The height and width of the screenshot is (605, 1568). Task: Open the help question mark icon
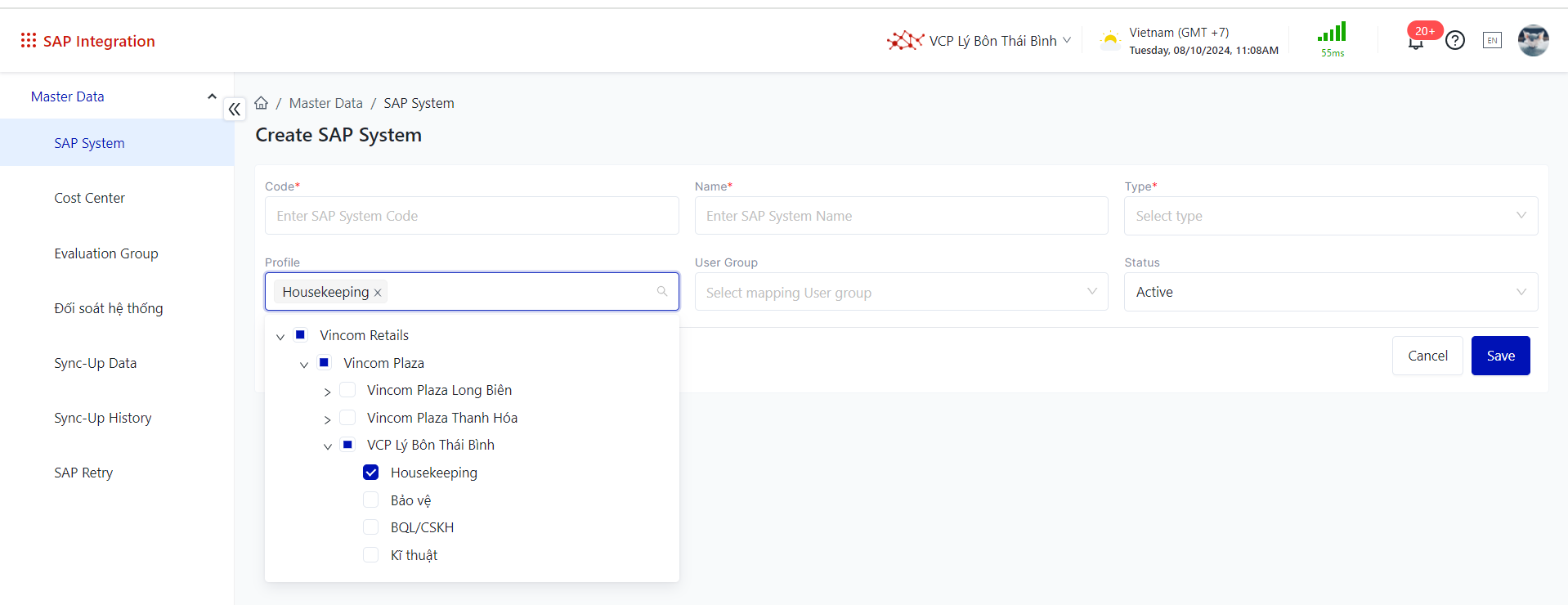[1455, 40]
